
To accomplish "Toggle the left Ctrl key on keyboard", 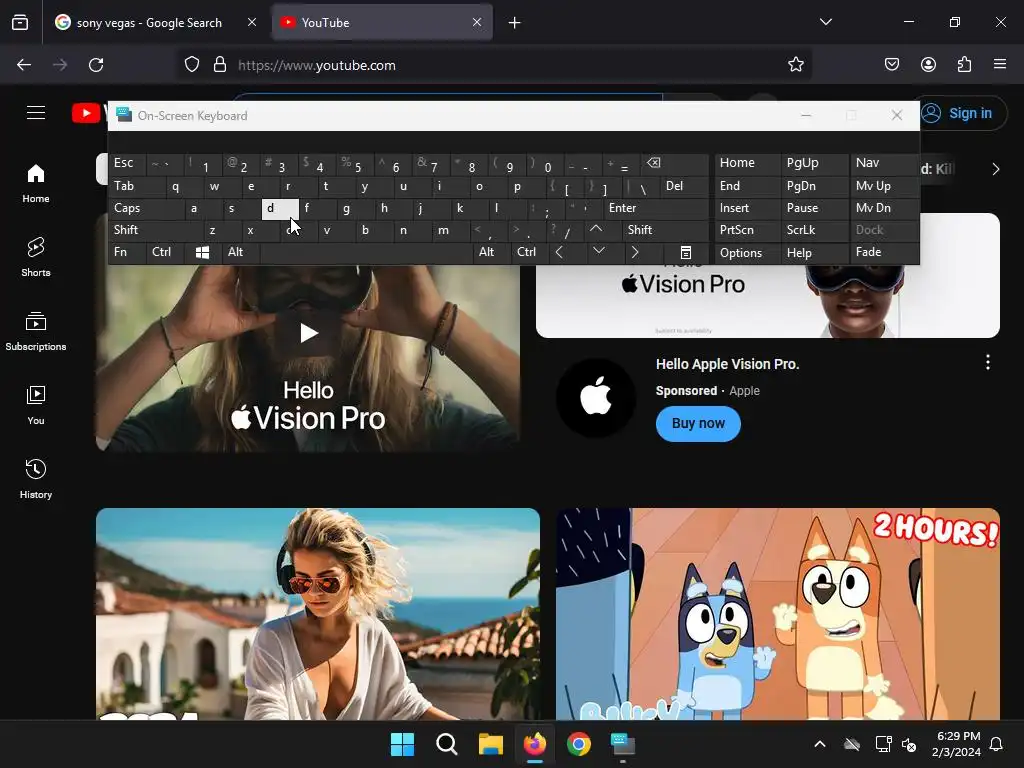I will [165, 252].
